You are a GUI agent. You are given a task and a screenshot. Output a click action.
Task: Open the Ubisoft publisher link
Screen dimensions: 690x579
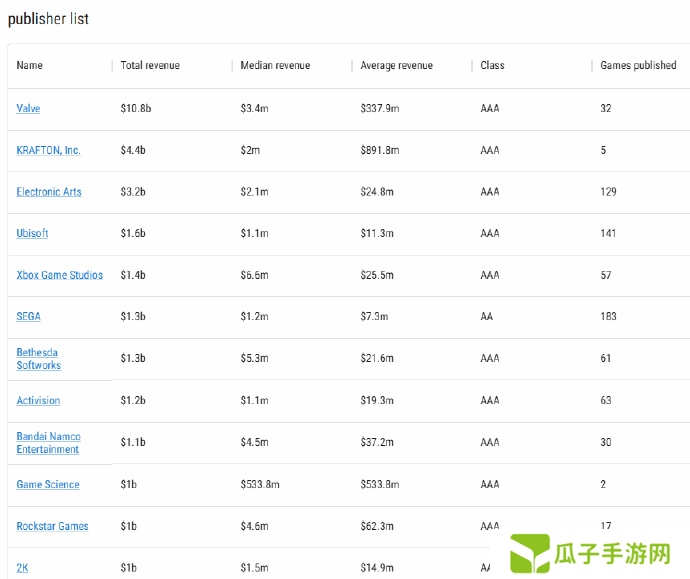pyautogui.click(x=32, y=233)
